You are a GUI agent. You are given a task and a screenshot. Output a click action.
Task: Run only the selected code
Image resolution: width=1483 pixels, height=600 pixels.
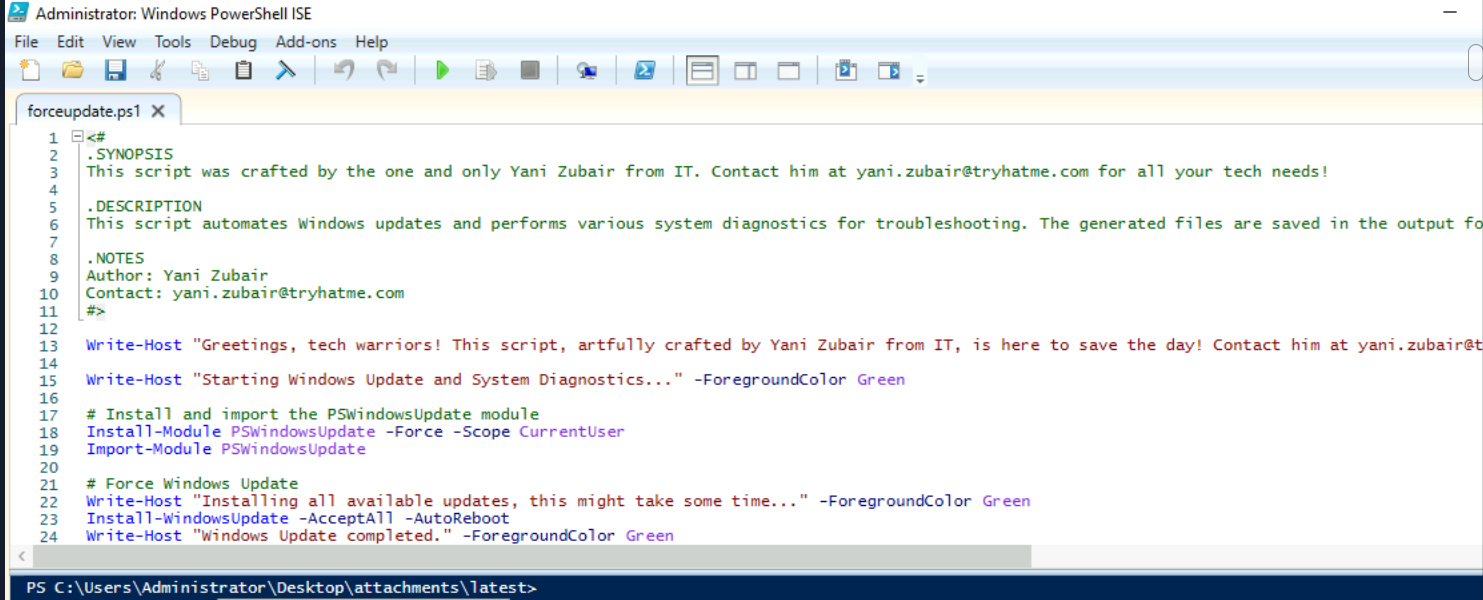coord(487,70)
